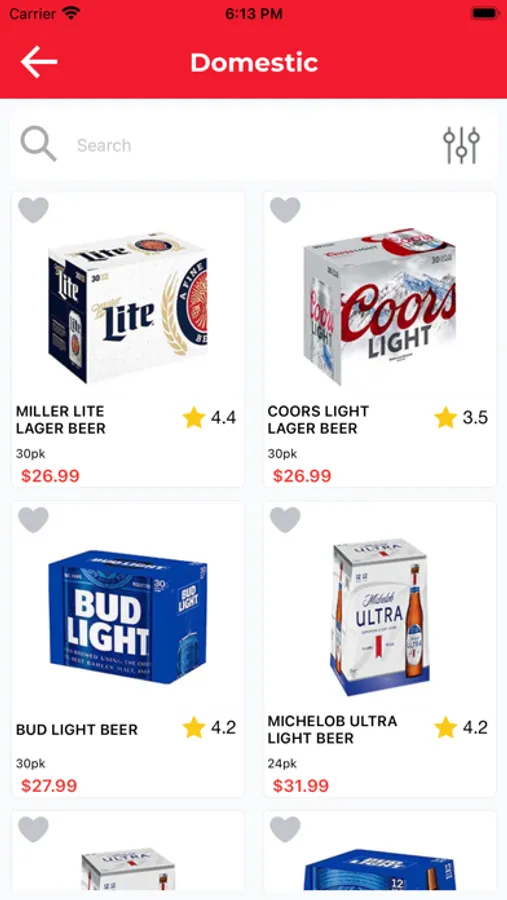Screen dimensions: 507x900
Task: Toggle the heart on Bud Light Beer
Action: click(33, 520)
